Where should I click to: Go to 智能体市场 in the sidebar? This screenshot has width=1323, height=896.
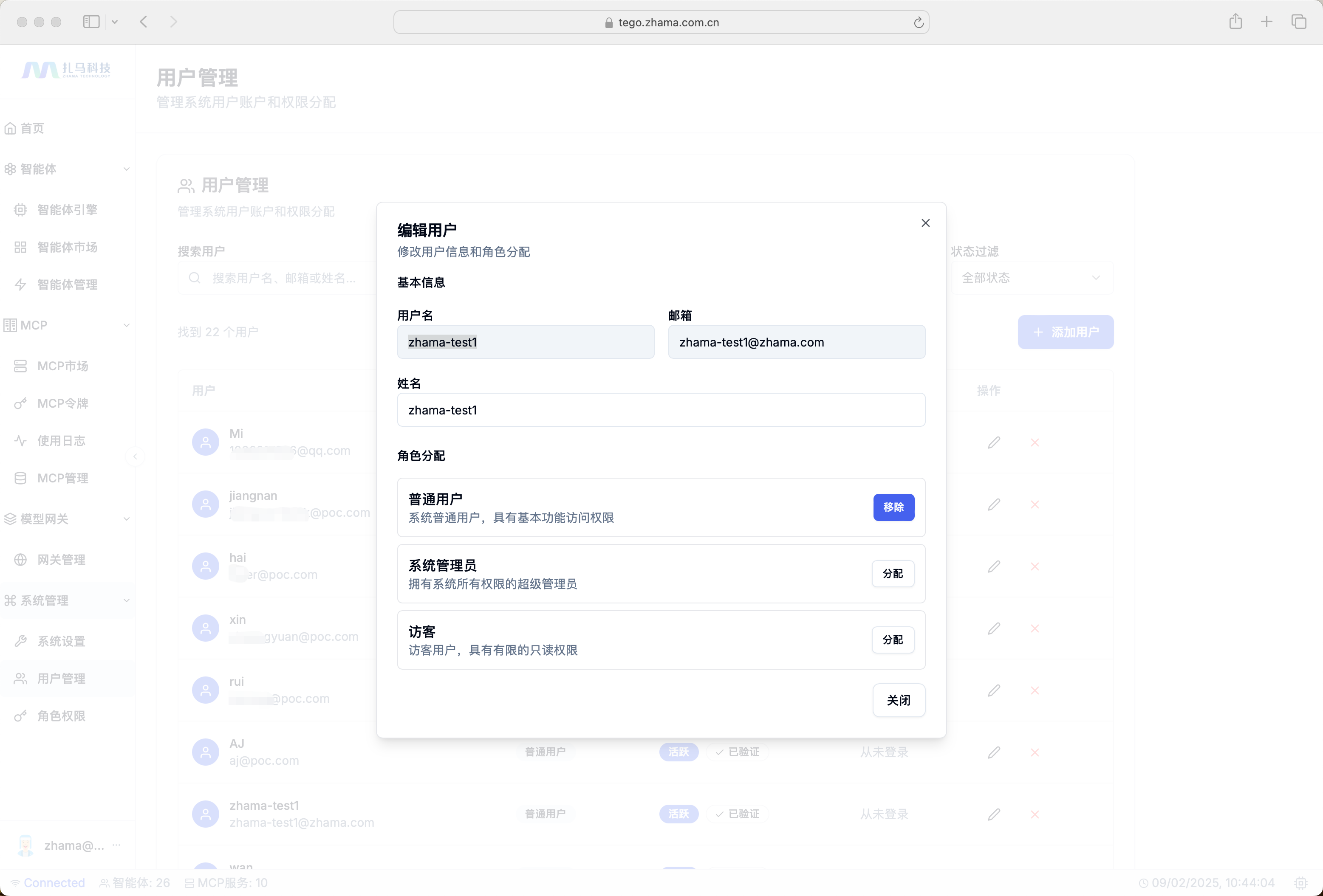(67, 247)
